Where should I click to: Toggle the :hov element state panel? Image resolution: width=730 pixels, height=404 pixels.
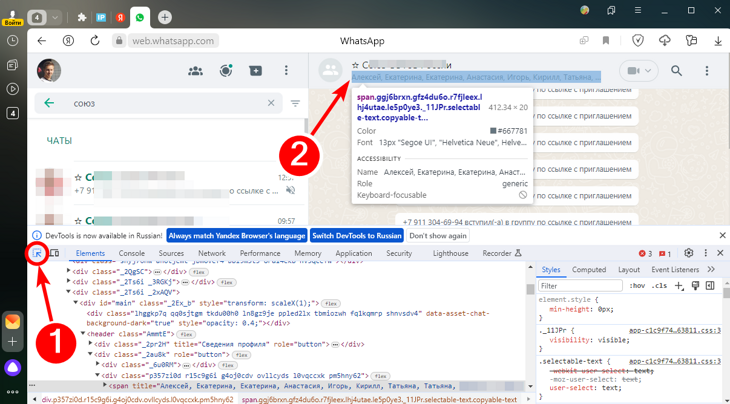click(637, 286)
